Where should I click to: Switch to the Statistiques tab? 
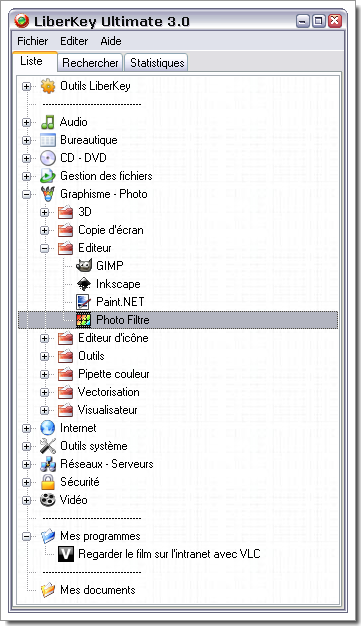(157, 63)
